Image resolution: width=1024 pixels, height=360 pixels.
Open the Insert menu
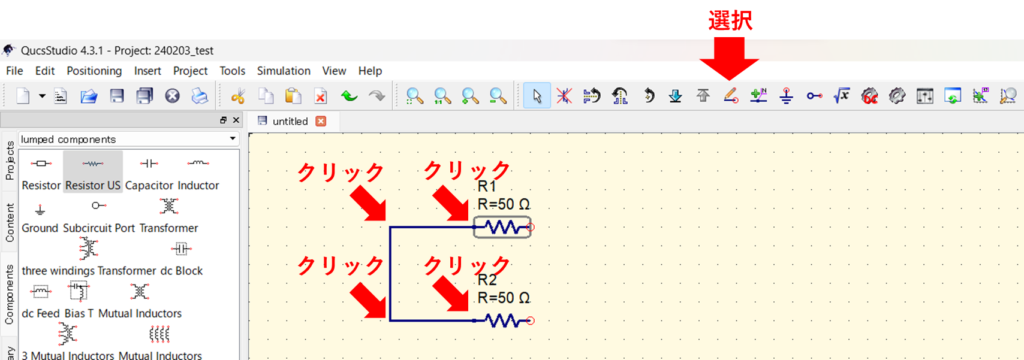[x=148, y=71]
